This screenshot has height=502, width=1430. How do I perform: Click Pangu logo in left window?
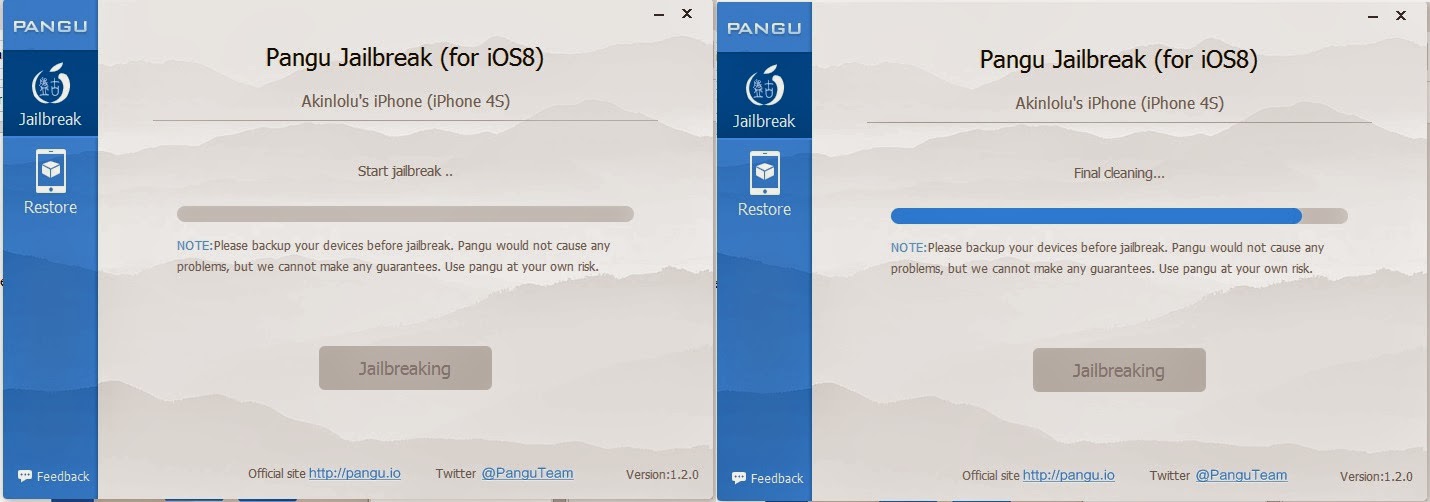(x=50, y=26)
